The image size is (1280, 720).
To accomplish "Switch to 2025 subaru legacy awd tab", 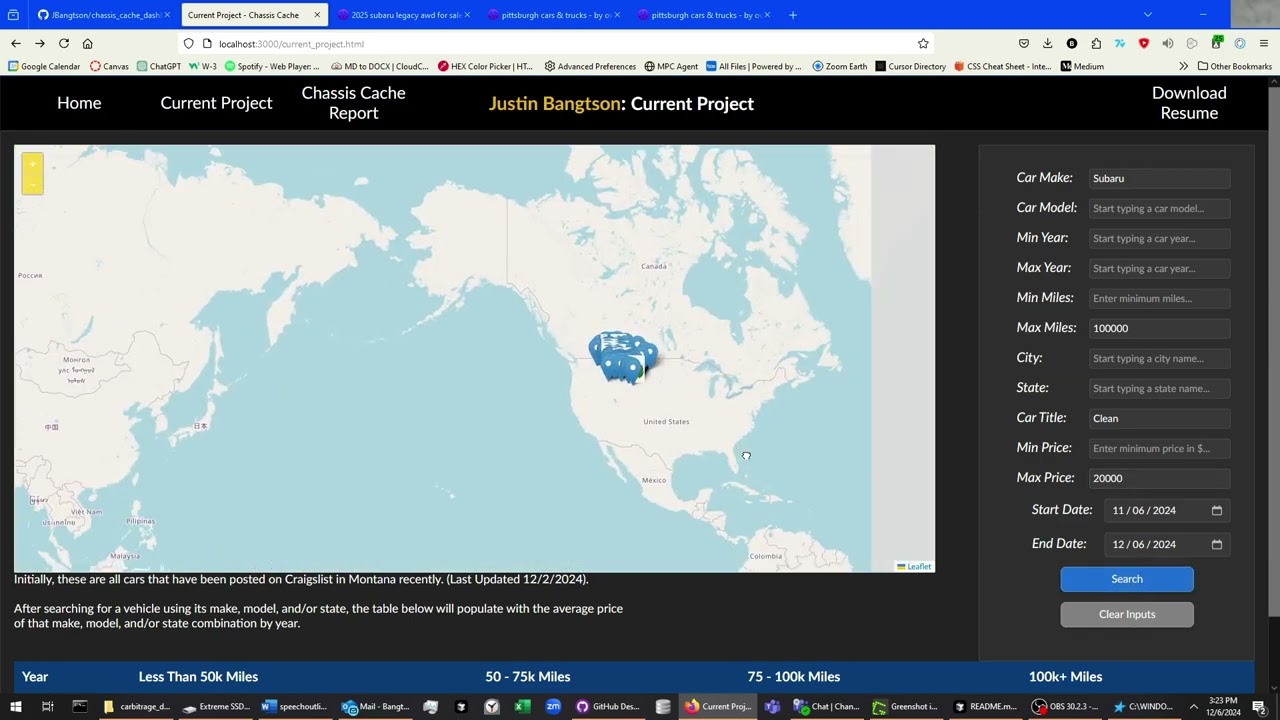I will (404, 15).
